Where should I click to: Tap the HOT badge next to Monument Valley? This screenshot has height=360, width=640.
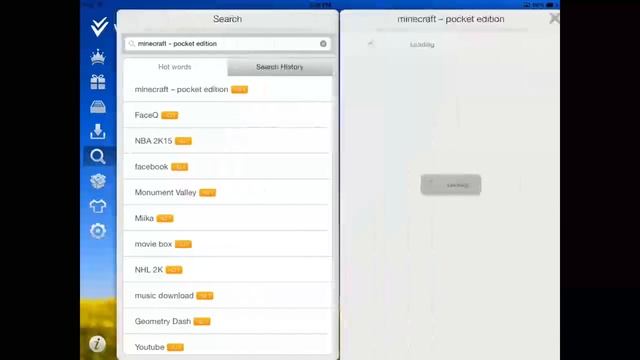point(207,193)
